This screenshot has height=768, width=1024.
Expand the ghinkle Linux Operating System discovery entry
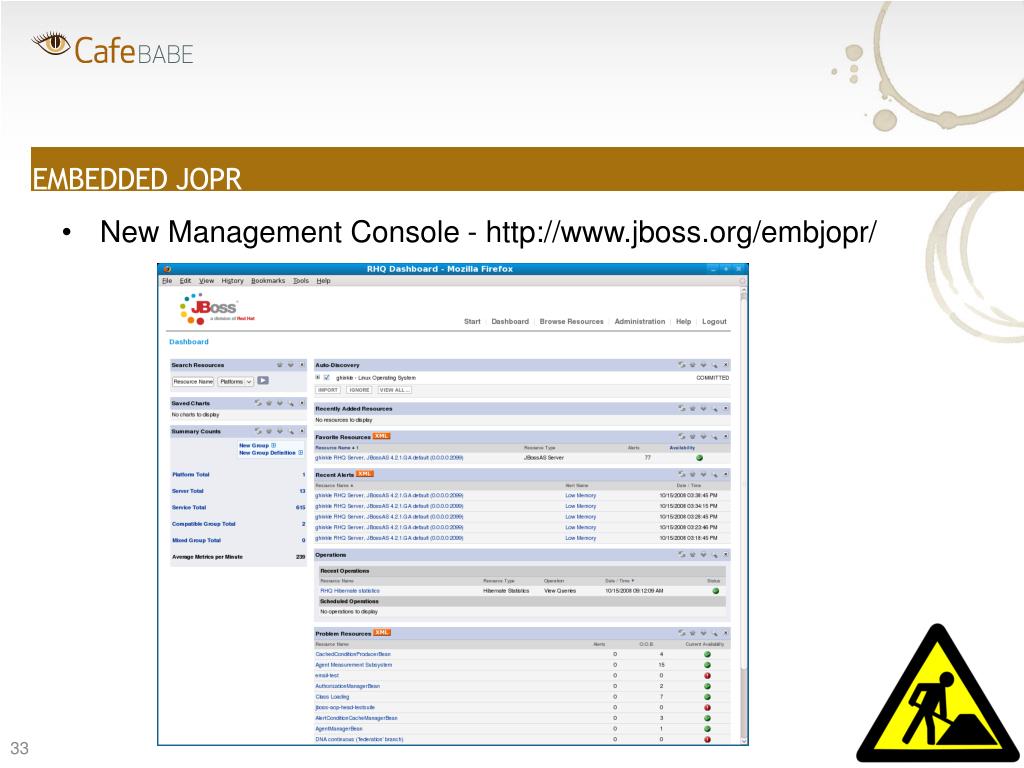[318, 377]
